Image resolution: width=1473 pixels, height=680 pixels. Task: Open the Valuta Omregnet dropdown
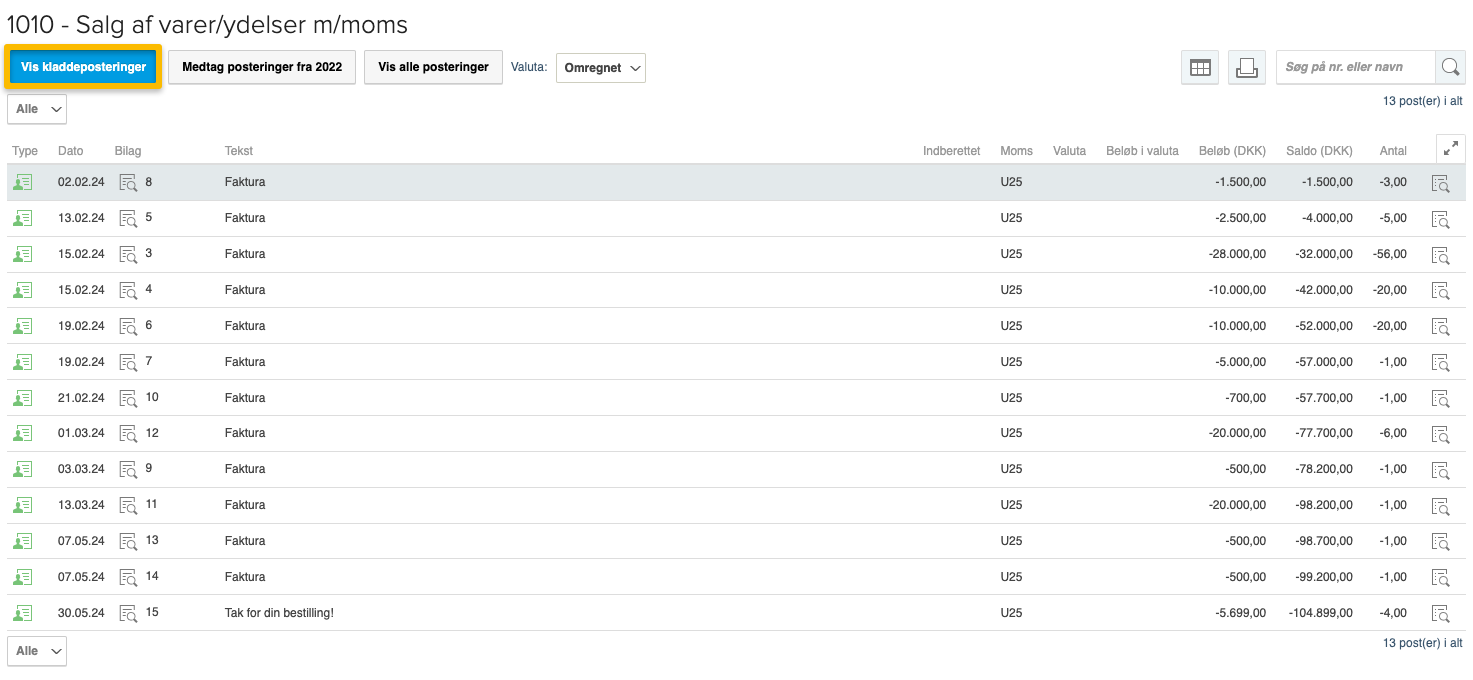600,68
